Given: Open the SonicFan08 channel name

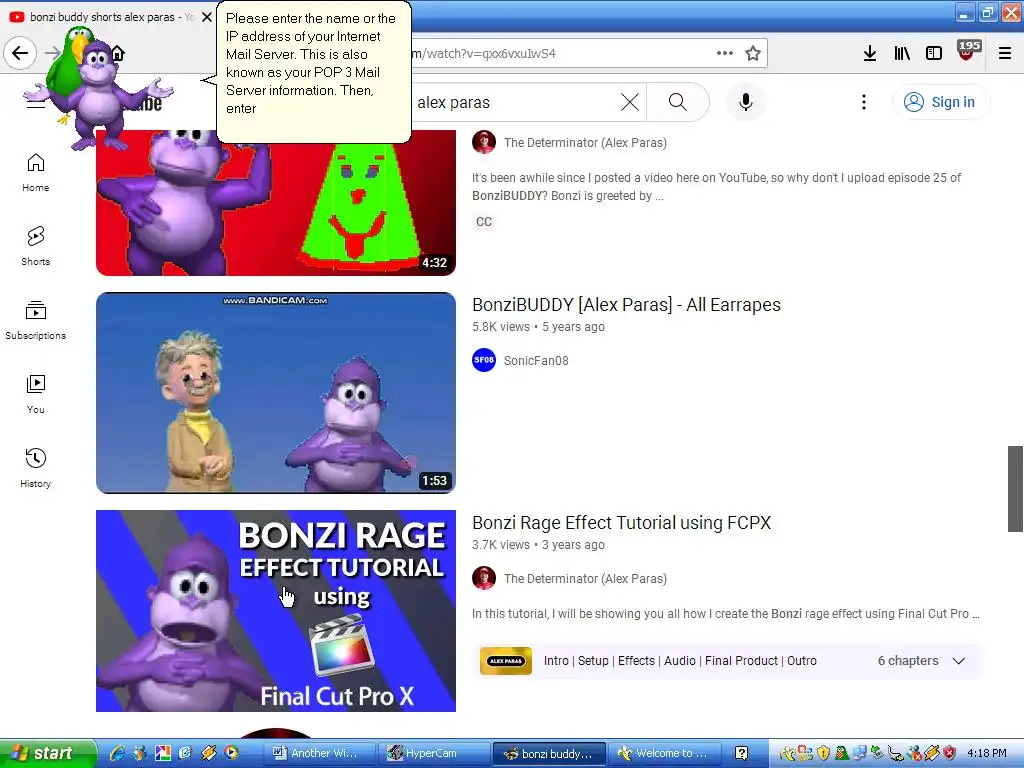Looking at the screenshot, I should (536, 360).
